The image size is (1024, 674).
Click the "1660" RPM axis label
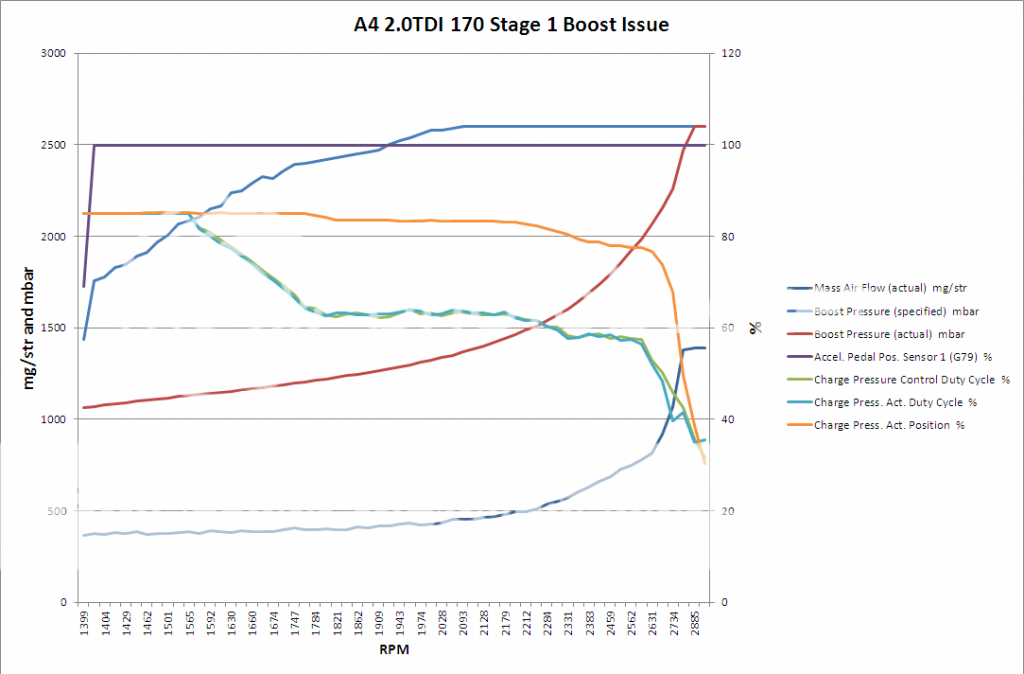[252, 624]
